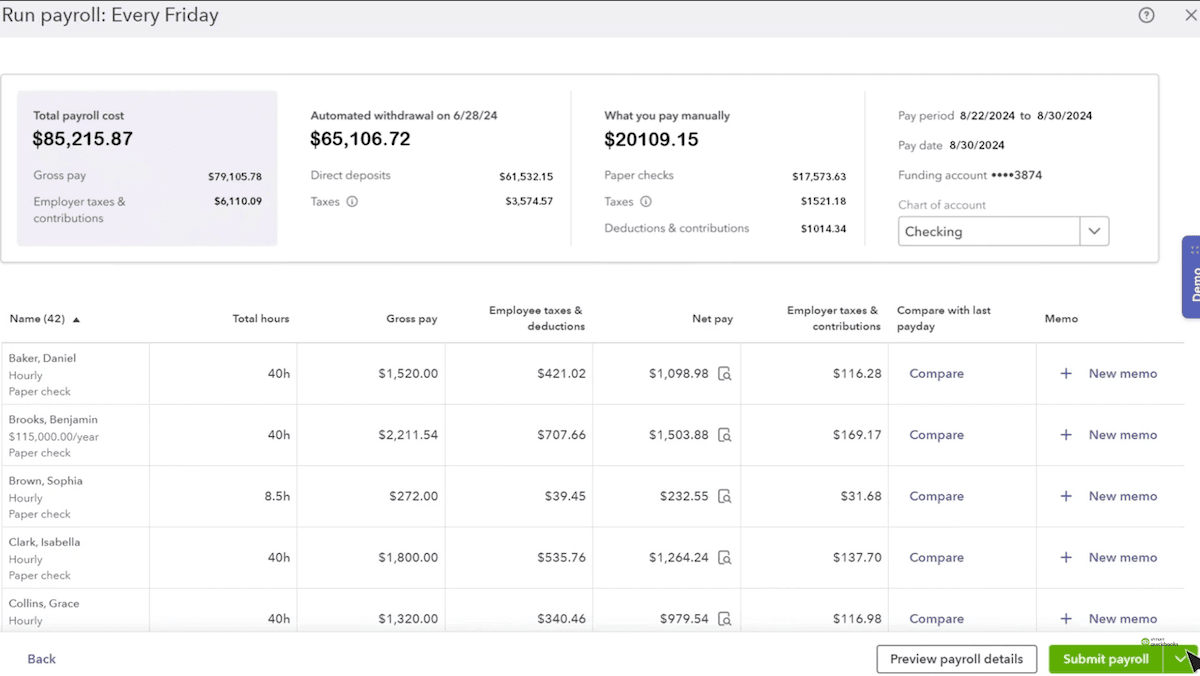This screenshot has height=676, width=1200.
Task: Preview Baker, Daniel's paycheck with the magnifier icon
Action: click(x=723, y=374)
